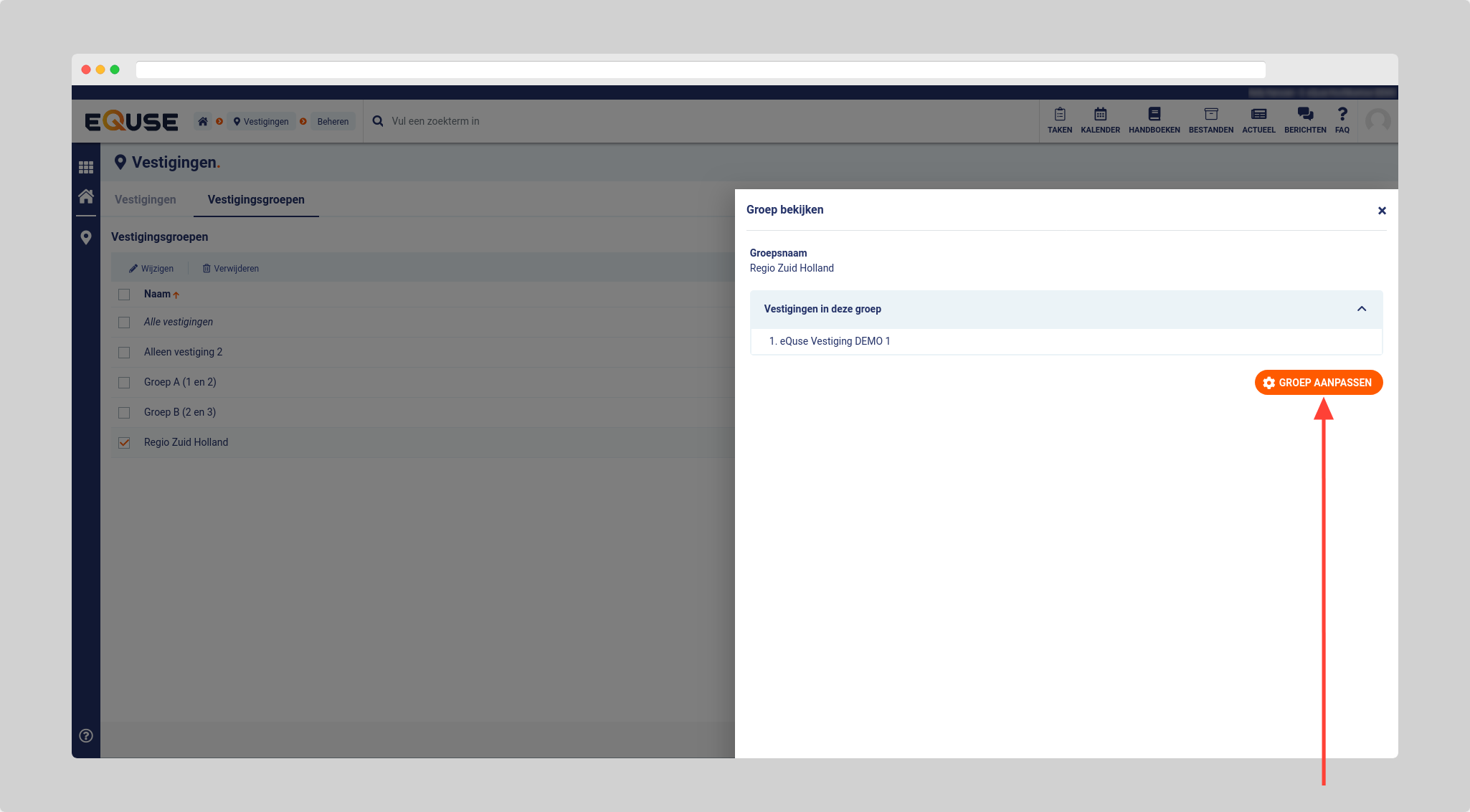Click the Regio Zuid Holland group name value
The height and width of the screenshot is (812, 1470).
[x=792, y=268]
